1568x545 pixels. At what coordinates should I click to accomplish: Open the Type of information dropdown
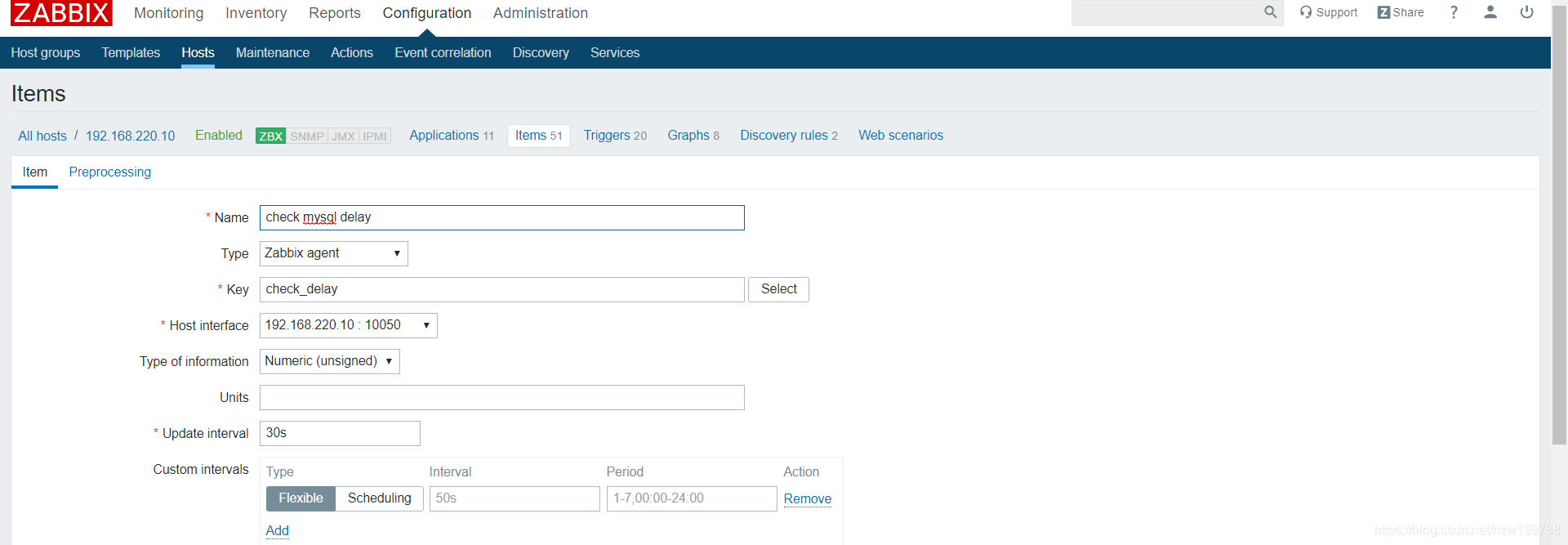(x=329, y=361)
